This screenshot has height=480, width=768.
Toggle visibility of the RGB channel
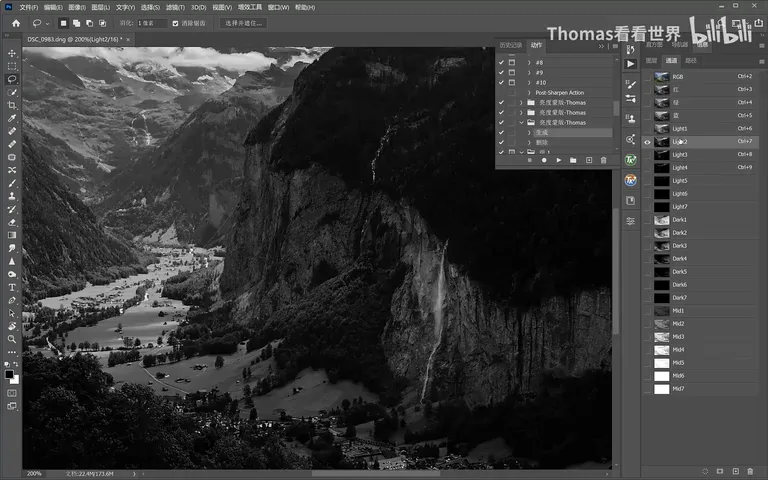coord(647,77)
